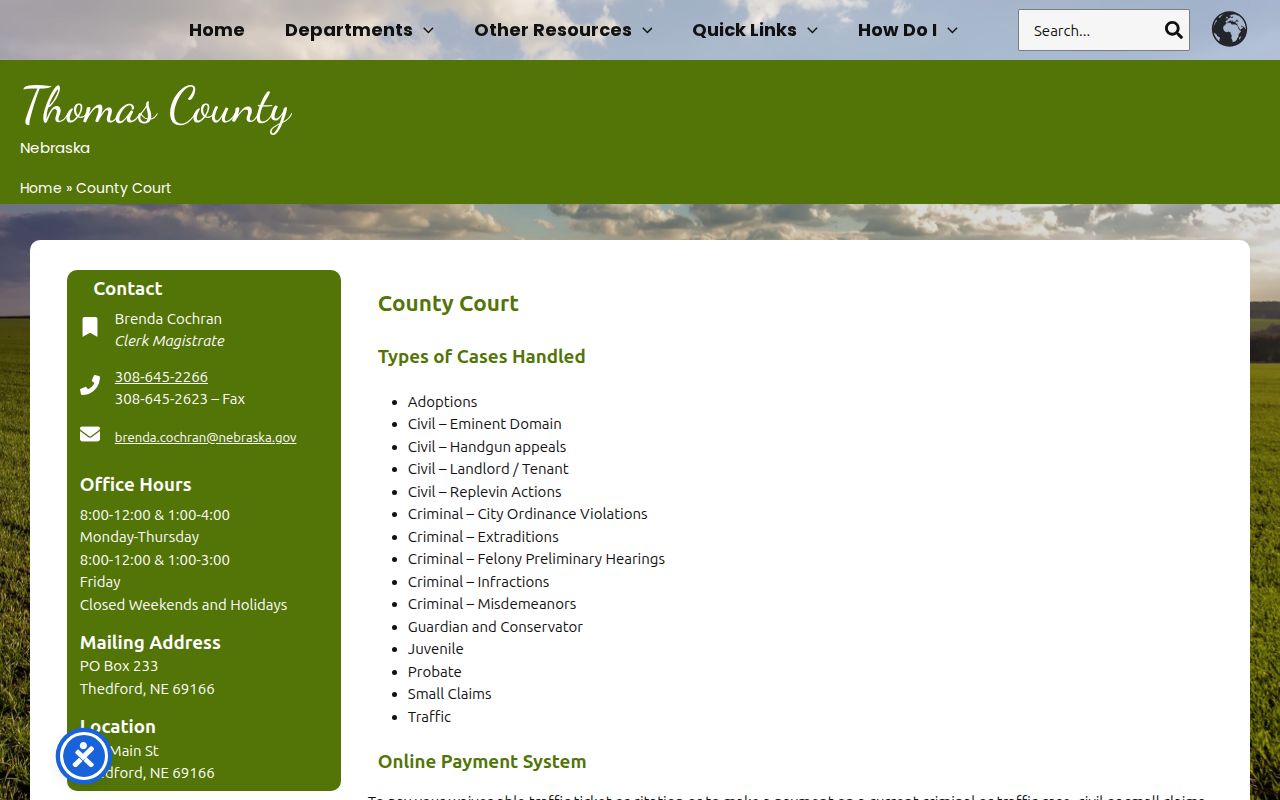Viewport: 1280px width, 800px height.
Task: Click the Mailing Address heading
Action: tap(150, 643)
